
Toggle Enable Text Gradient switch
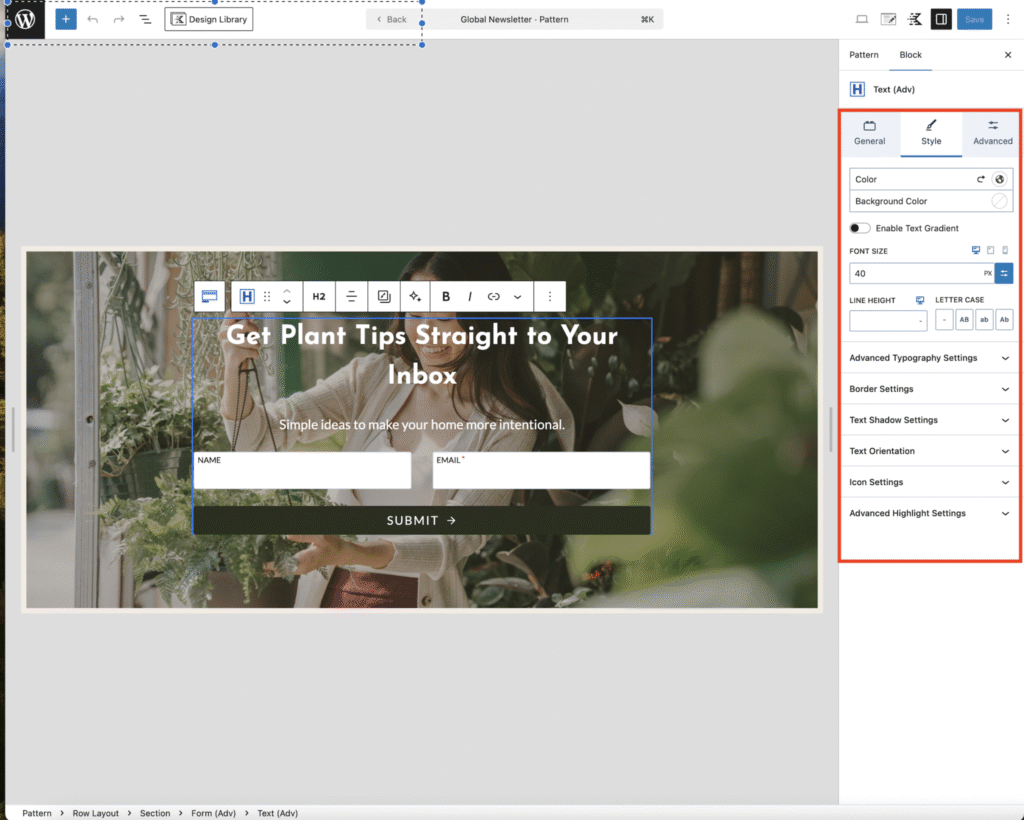[x=860, y=228]
